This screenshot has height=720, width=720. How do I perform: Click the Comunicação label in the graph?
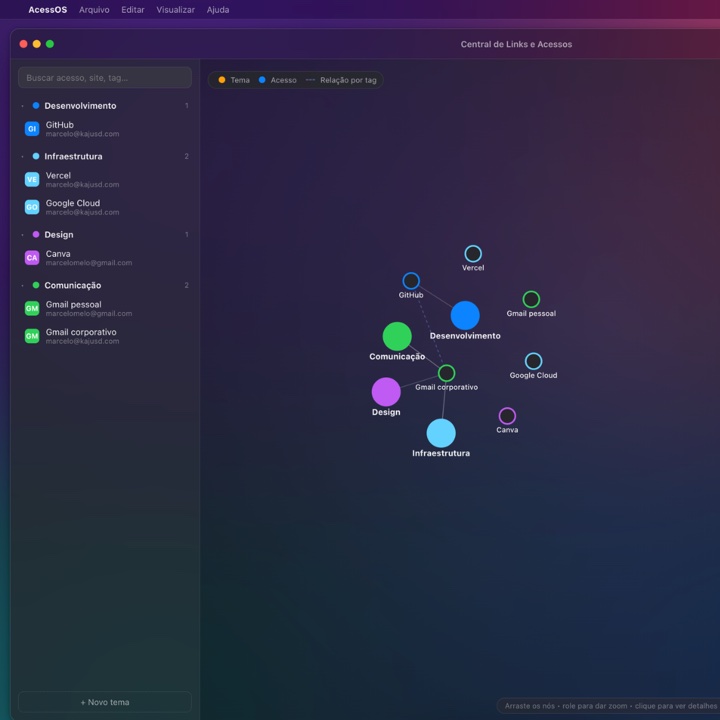pos(397,357)
